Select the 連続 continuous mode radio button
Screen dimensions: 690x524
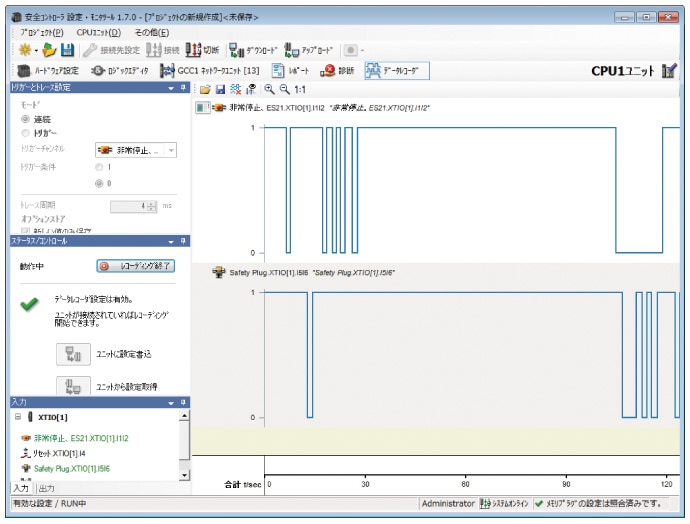(26, 118)
